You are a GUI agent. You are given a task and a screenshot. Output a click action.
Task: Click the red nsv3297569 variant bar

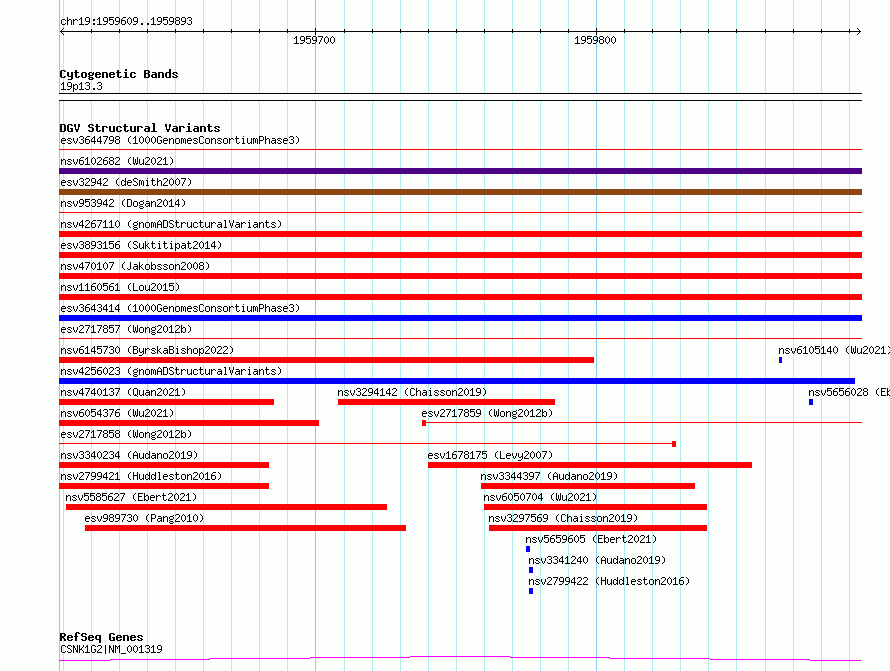click(x=598, y=528)
